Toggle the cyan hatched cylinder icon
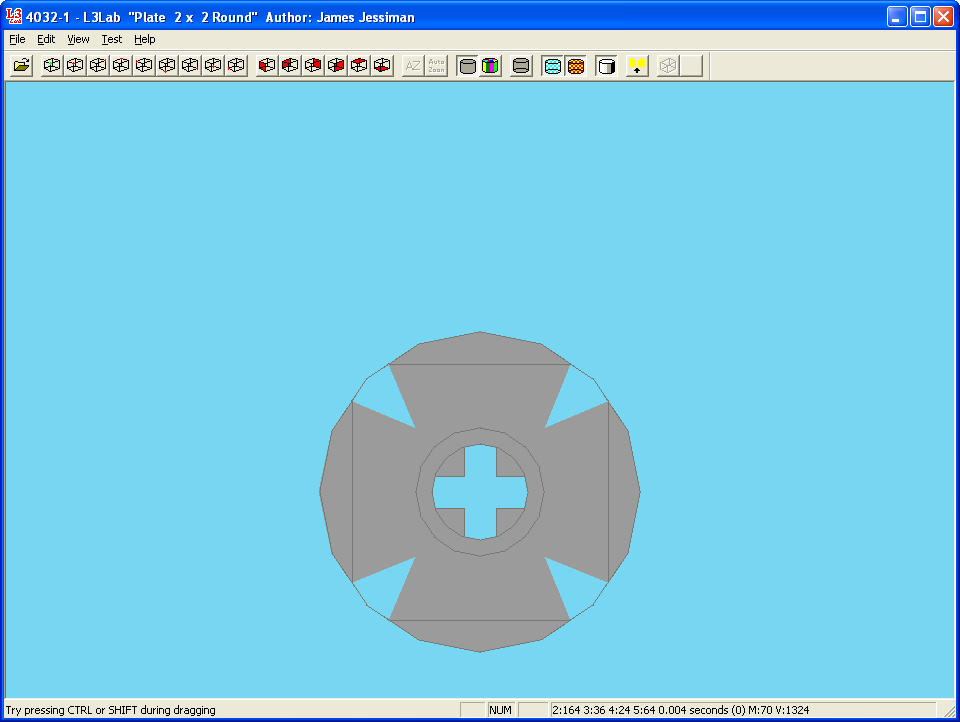Image resolution: width=960 pixels, height=722 pixels. 552,66
